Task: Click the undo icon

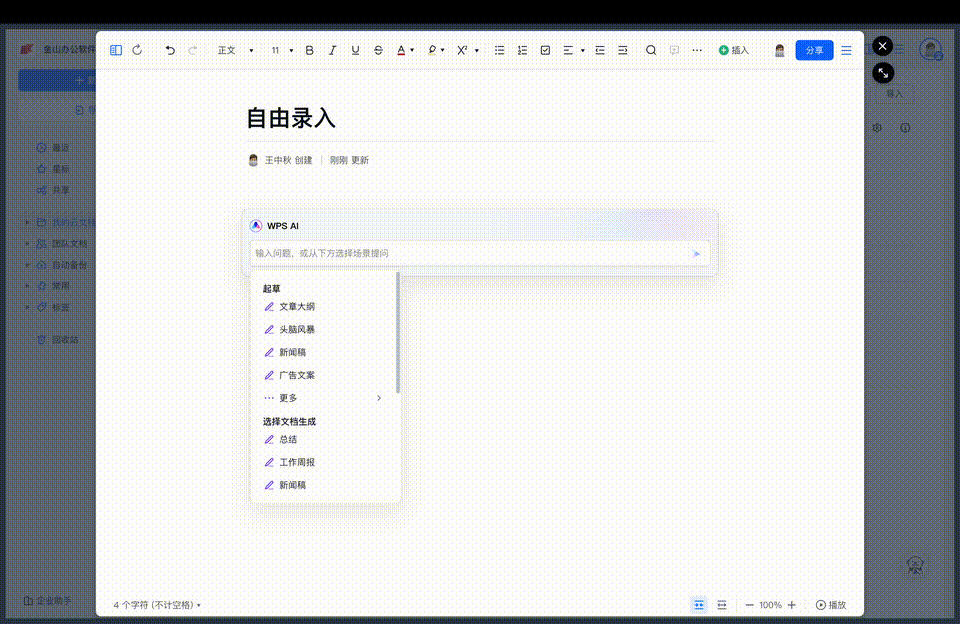Action: pos(170,49)
